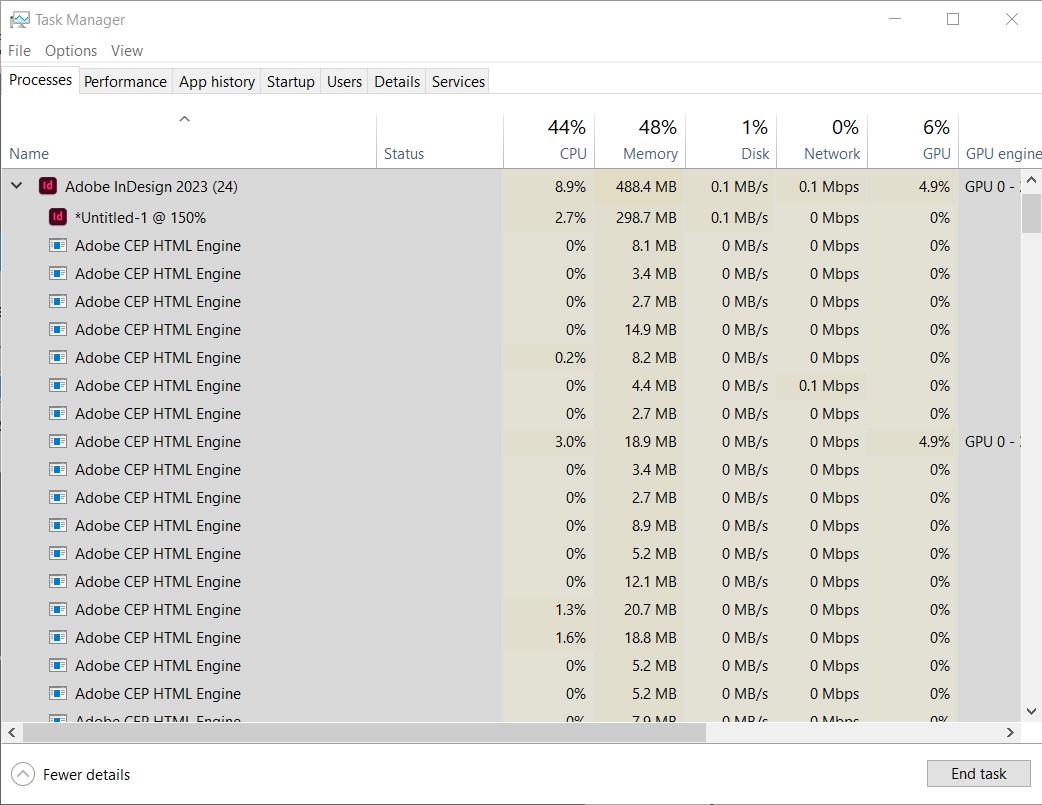Click CEP HTML Engine icon with 20.7 MB
This screenshot has width=1042, height=805.
(x=58, y=609)
